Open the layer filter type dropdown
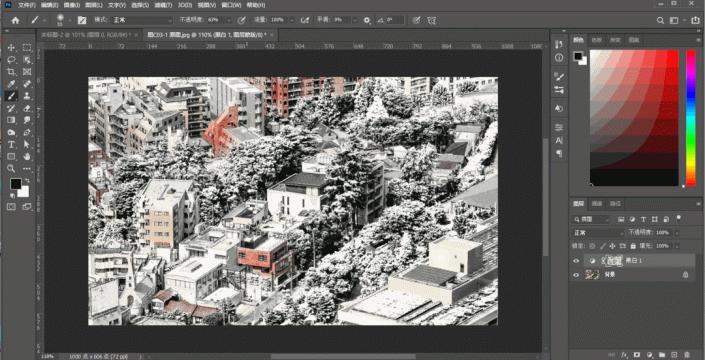 click(590, 219)
